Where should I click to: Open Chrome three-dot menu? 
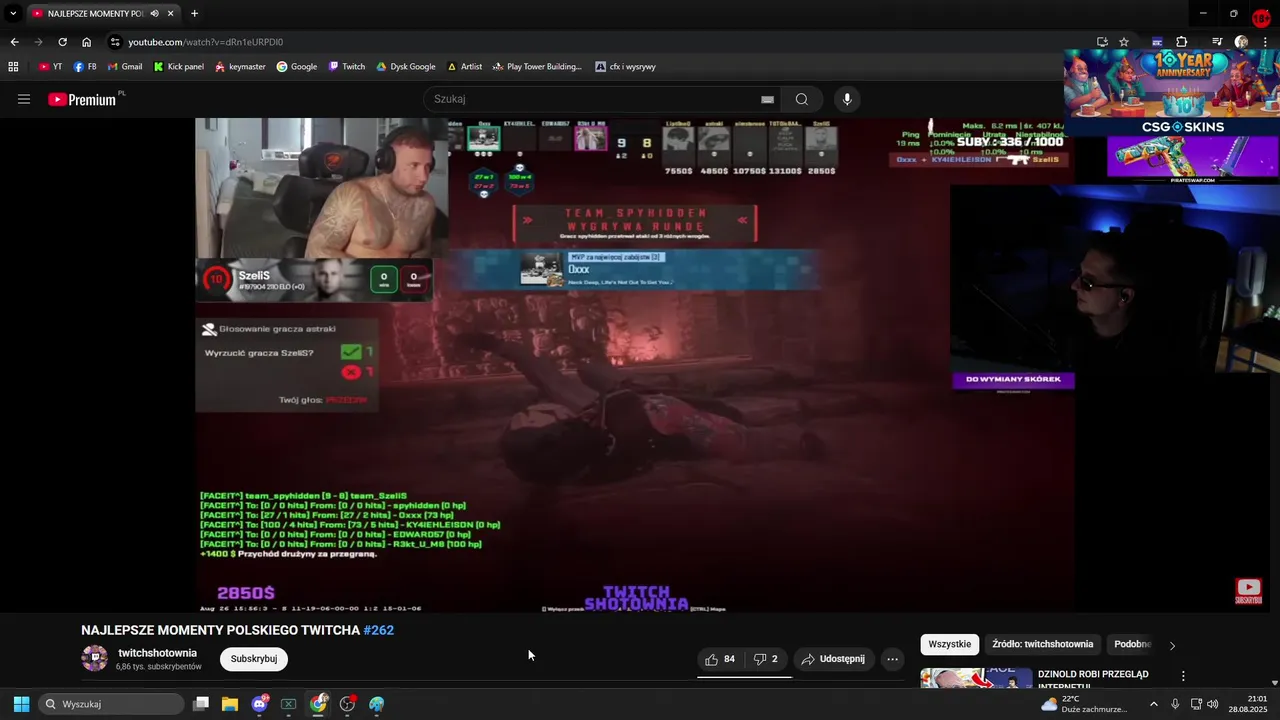(x=1265, y=42)
